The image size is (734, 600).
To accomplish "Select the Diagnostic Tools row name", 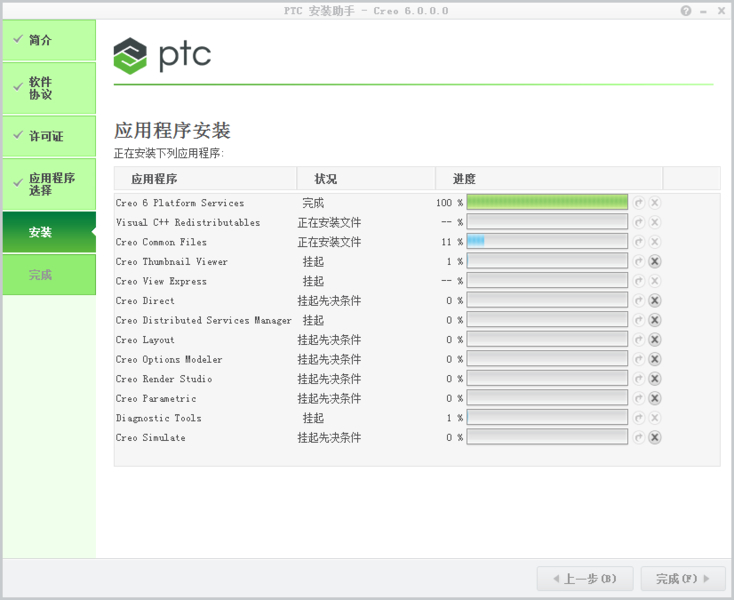I will click(159, 418).
